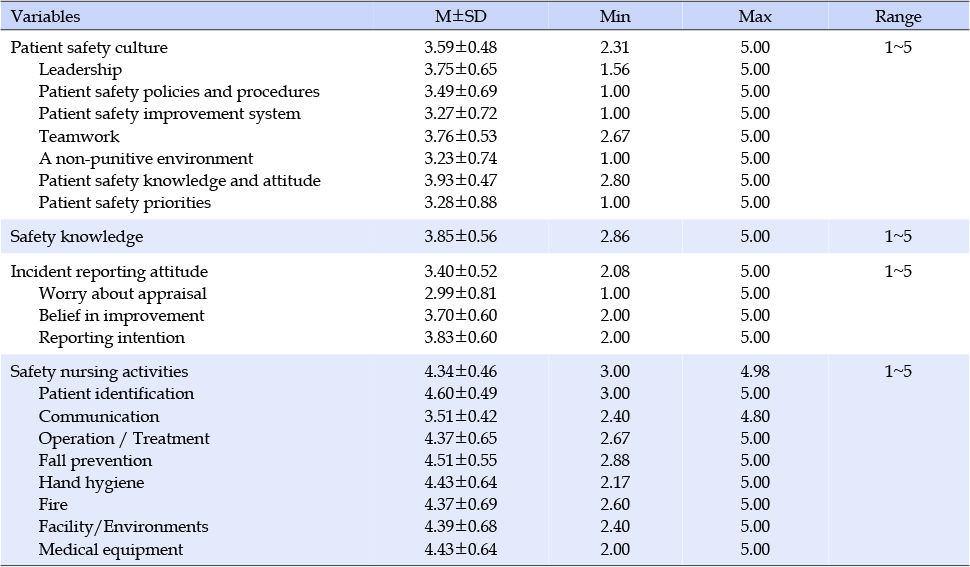Viewport: 970px width, 567px height.
Task: Select 'Patient safety policies and procedures' label
Action: [179, 92]
